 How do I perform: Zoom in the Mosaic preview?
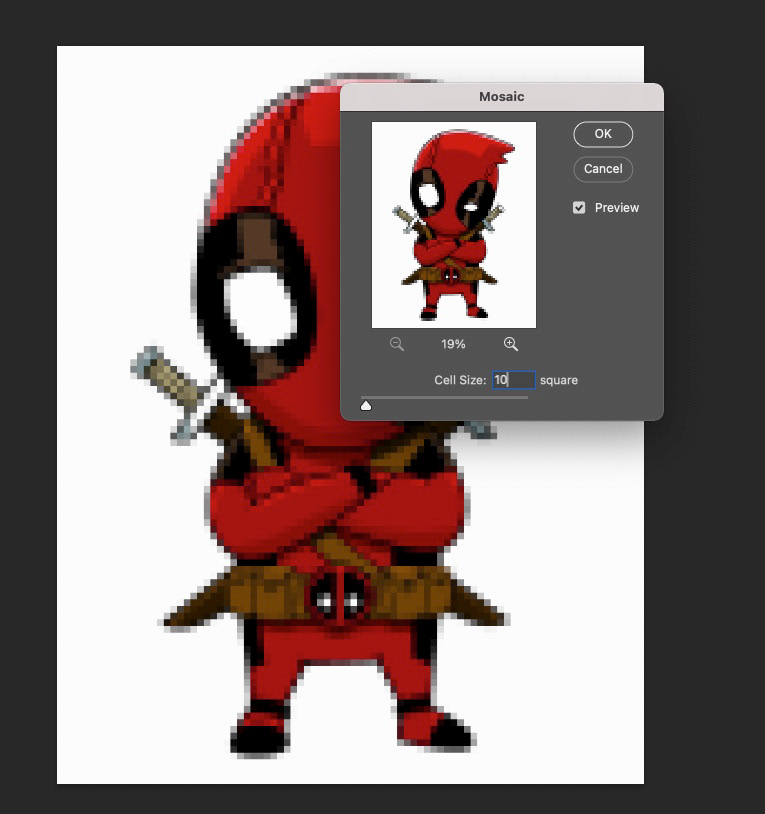pos(510,344)
